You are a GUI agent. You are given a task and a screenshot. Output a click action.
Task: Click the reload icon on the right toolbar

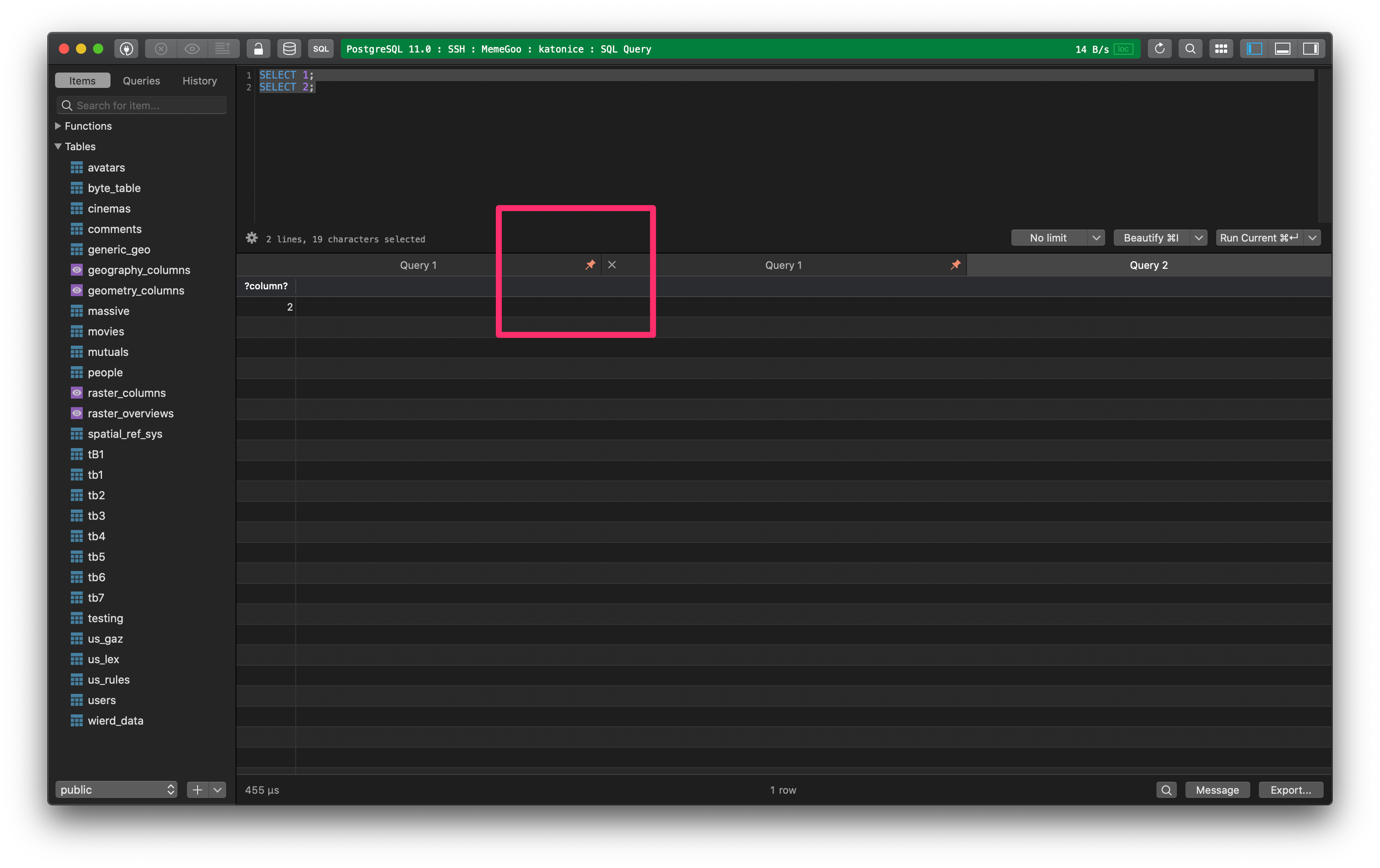coord(1159,49)
